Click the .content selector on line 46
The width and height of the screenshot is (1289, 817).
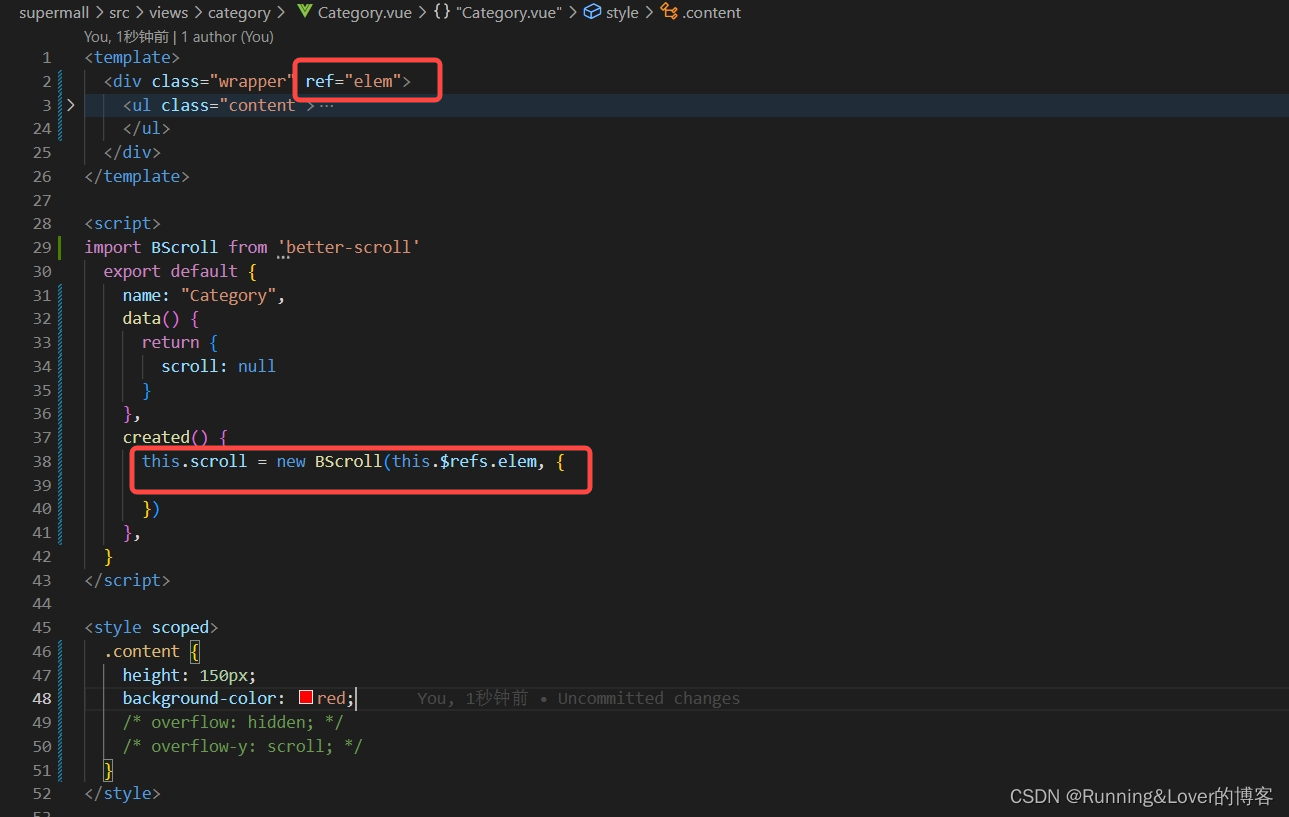[x=142, y=651]
